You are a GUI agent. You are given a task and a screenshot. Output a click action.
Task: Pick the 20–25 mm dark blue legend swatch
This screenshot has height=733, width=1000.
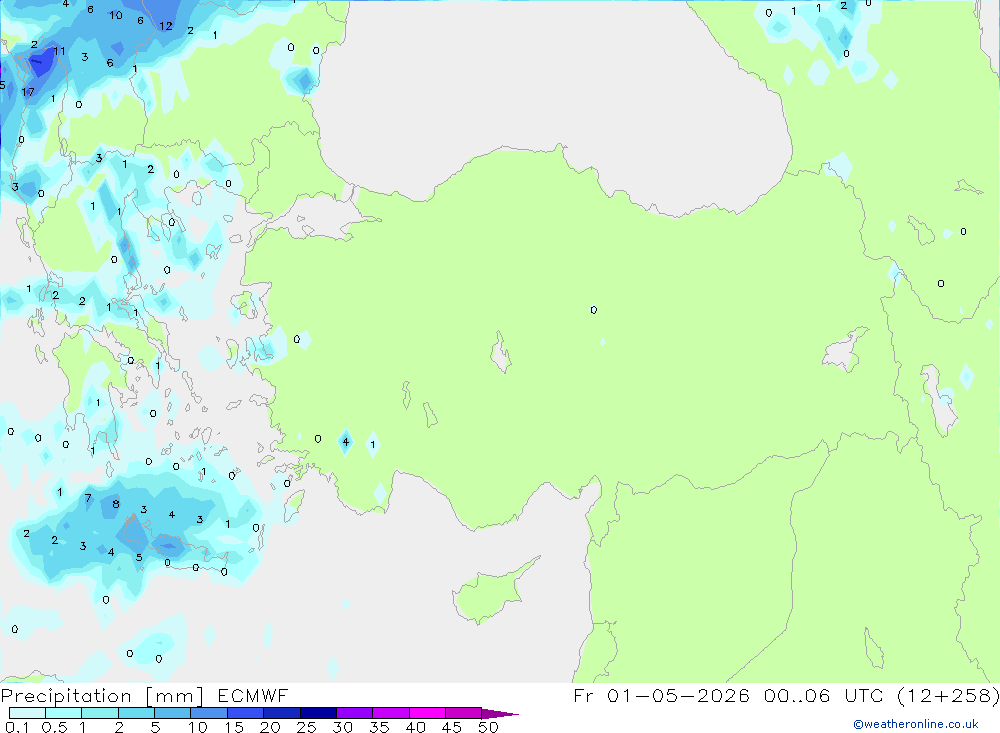281,713
